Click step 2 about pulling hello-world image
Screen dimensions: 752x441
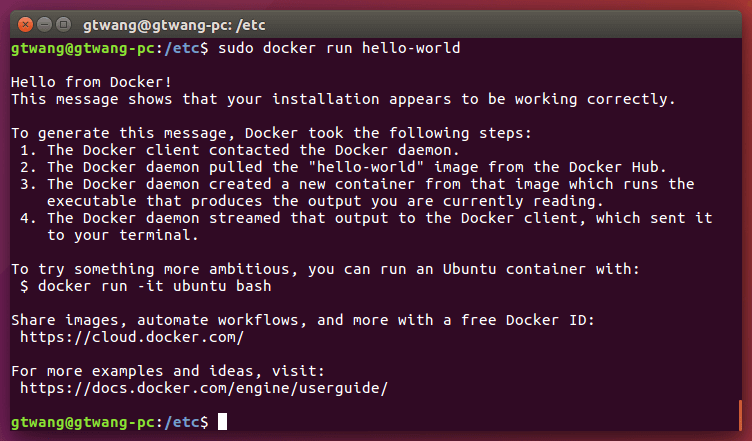click(343, 167)
